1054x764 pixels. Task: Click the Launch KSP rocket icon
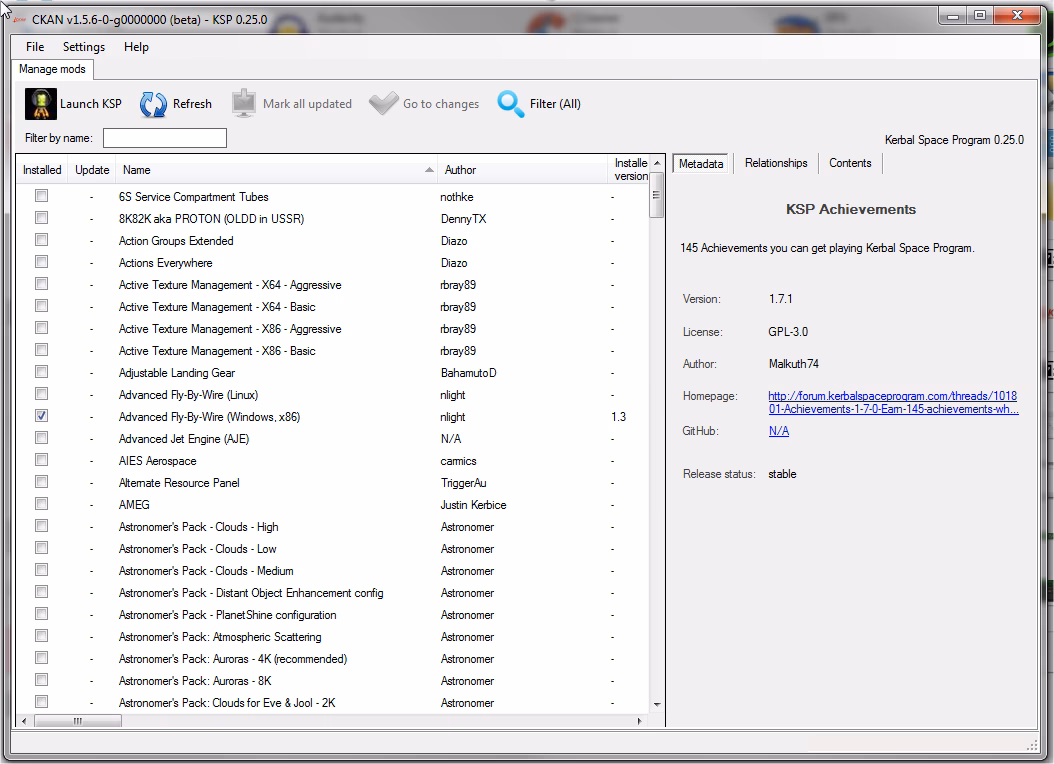[x=40, y=104]
